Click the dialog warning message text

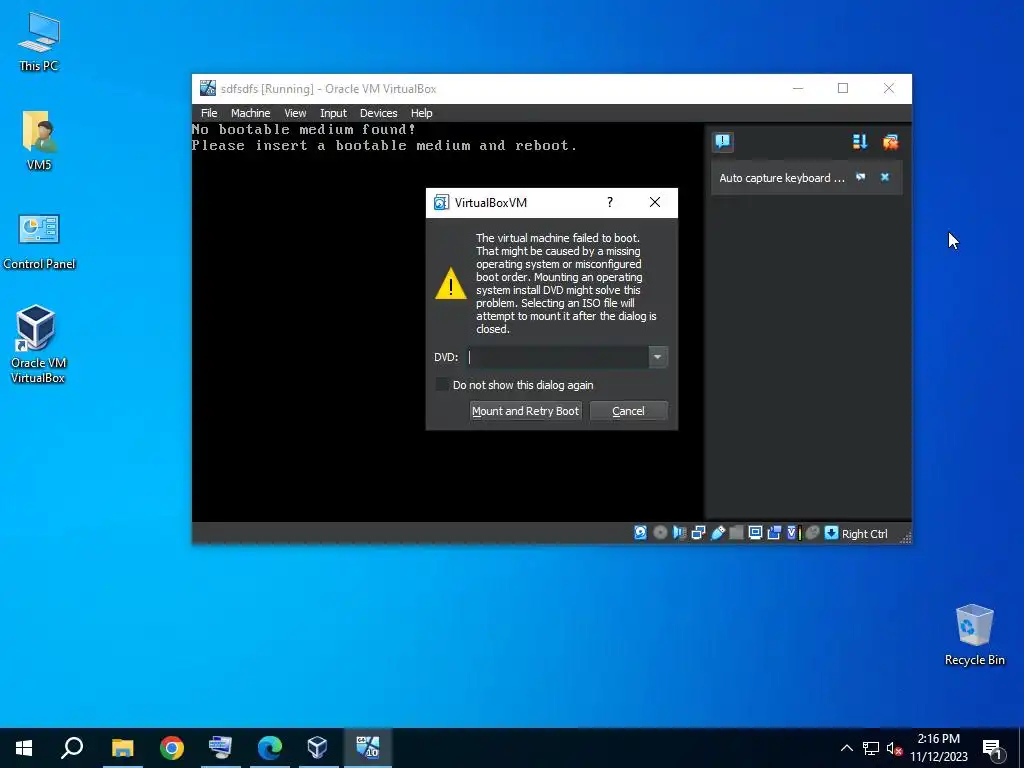pyautogui.click(x=566, y=283)
